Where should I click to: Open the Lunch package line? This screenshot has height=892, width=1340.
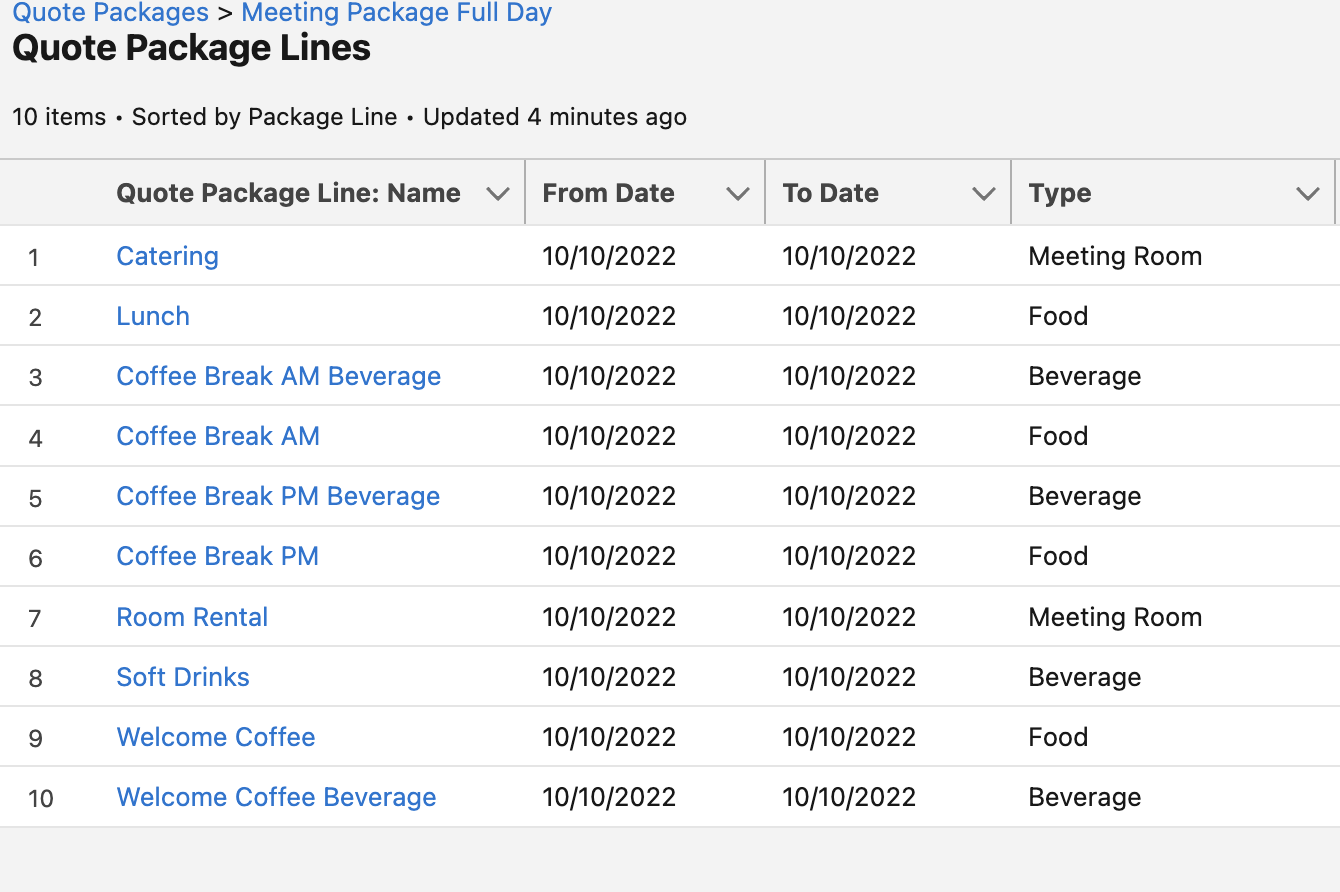tap(153, 316)
